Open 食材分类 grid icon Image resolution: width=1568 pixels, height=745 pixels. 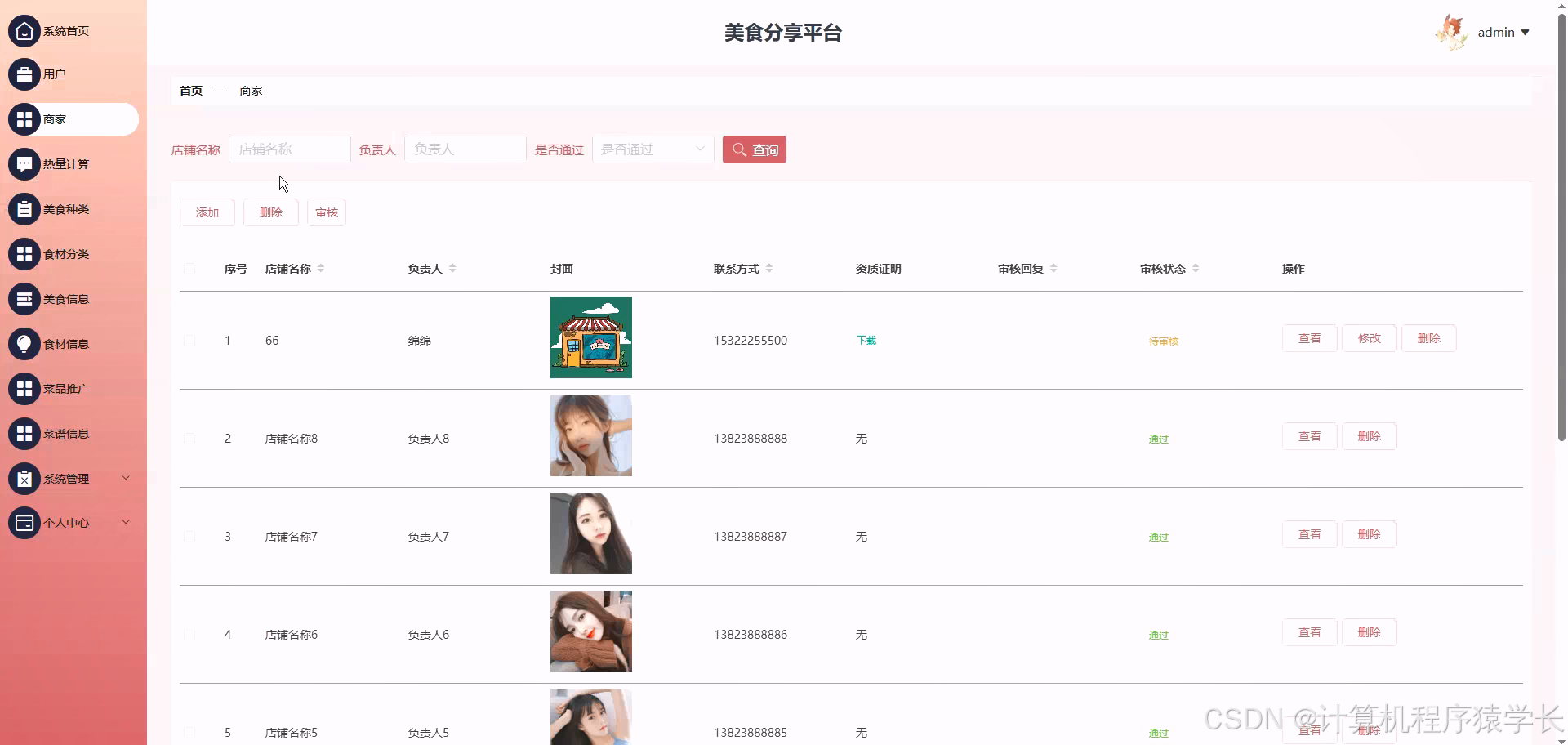point(24,254)
